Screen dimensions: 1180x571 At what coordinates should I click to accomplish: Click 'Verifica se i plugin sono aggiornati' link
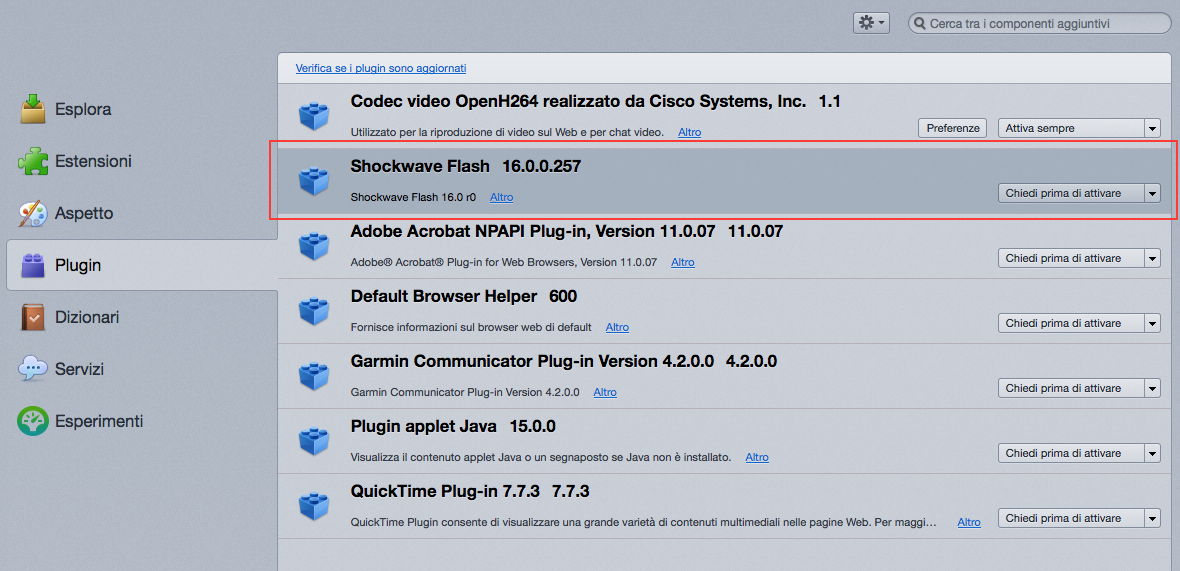(380, 68)
